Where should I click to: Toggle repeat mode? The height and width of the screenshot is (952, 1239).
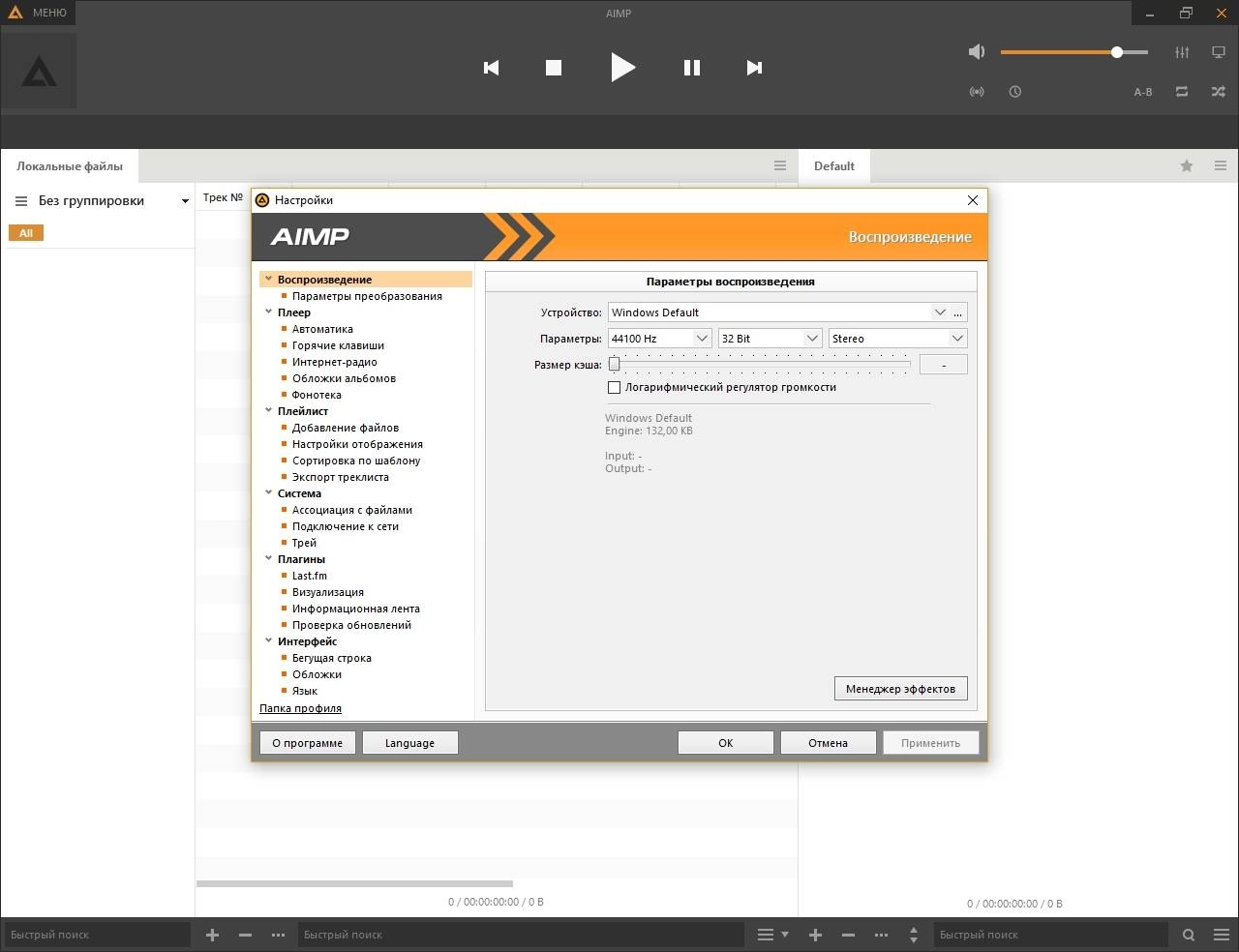(1182, 92)
